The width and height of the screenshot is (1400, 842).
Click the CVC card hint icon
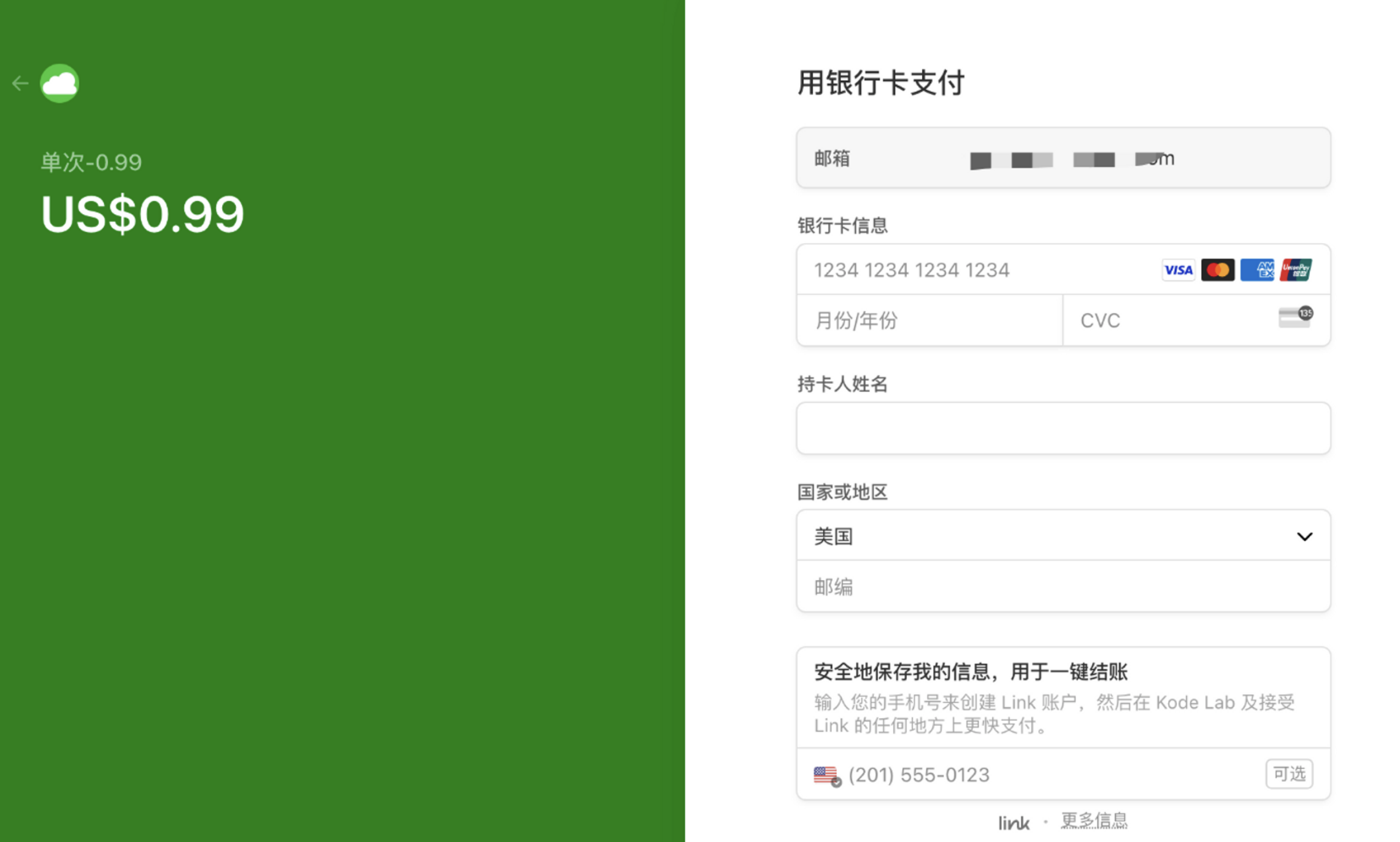pos(1295,318)
